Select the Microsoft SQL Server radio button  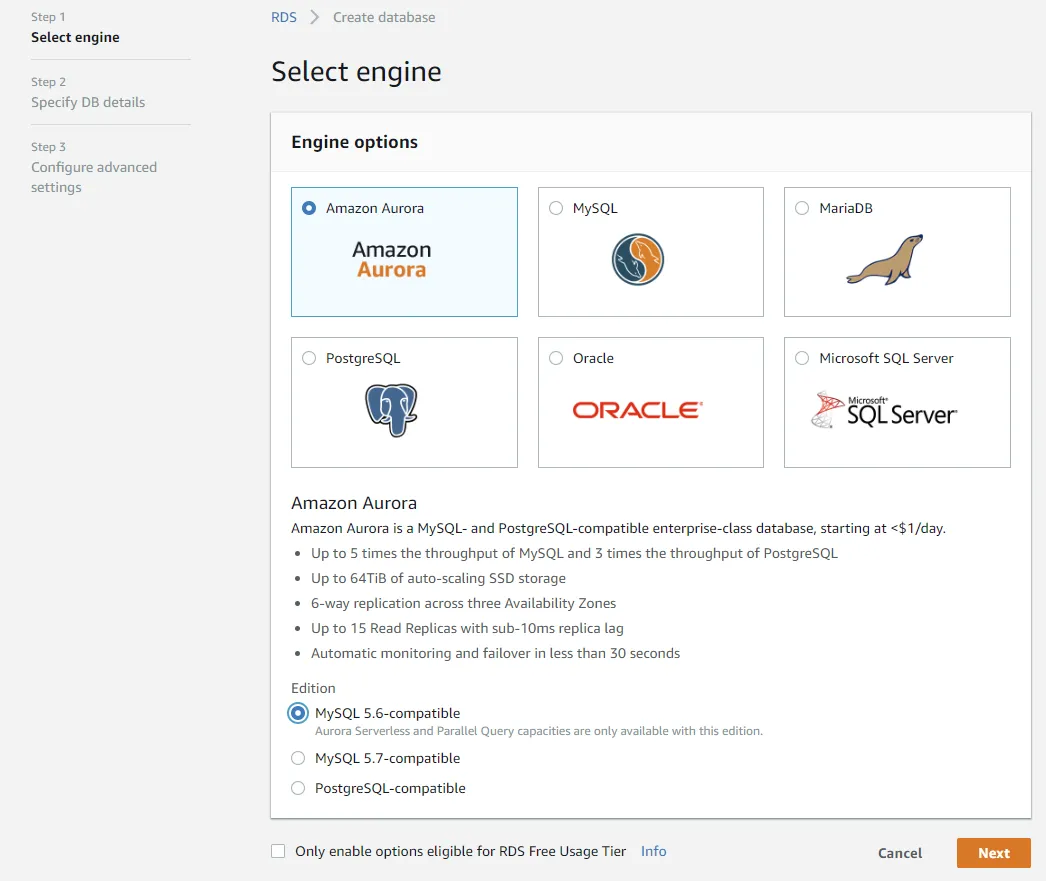pos(802,358)
